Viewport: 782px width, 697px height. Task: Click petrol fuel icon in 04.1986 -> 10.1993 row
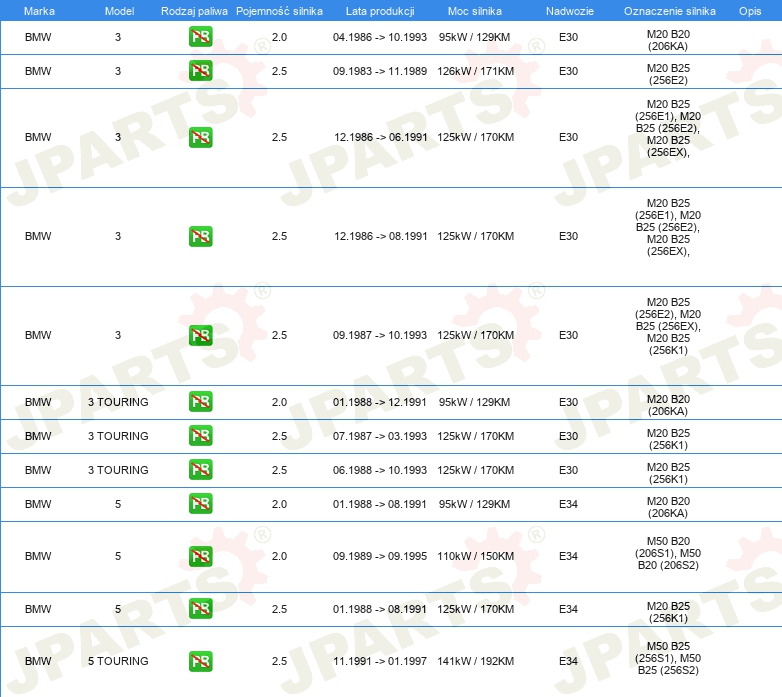pyautogui.click(x=200, y=37)
